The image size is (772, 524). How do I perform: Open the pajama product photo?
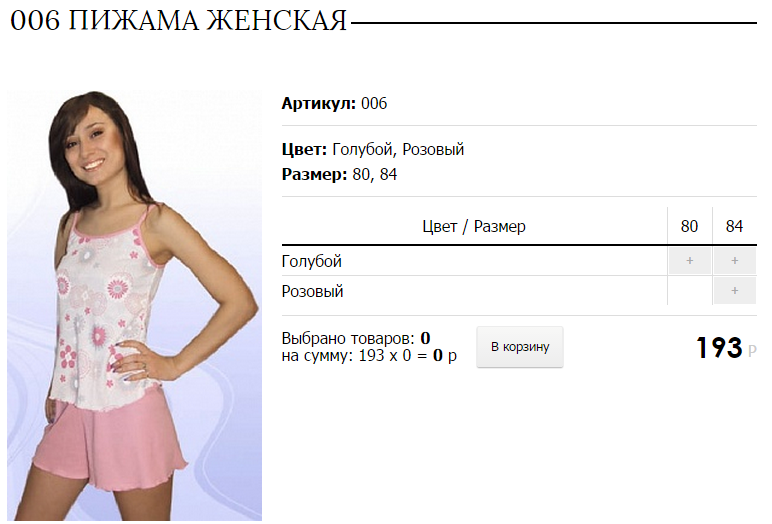click(134, 305)
